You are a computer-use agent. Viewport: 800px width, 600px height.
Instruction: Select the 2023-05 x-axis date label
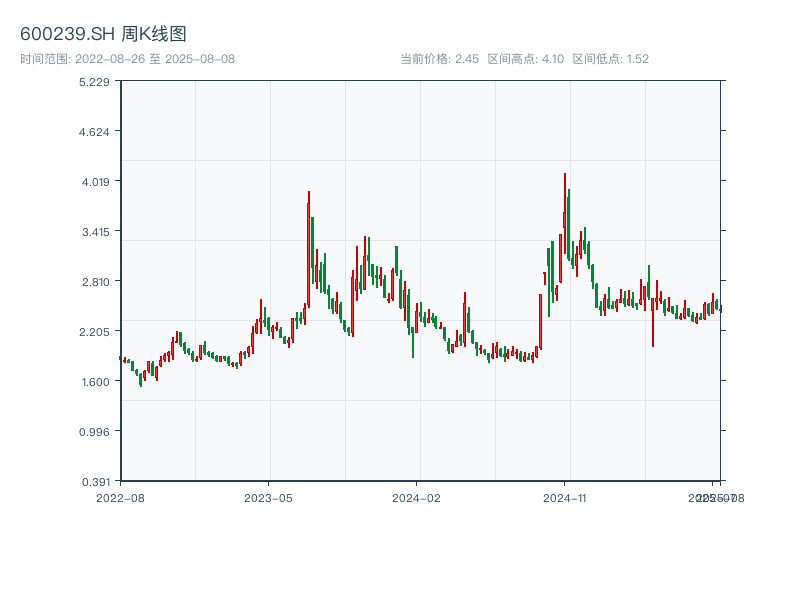(x=268, y=497)
